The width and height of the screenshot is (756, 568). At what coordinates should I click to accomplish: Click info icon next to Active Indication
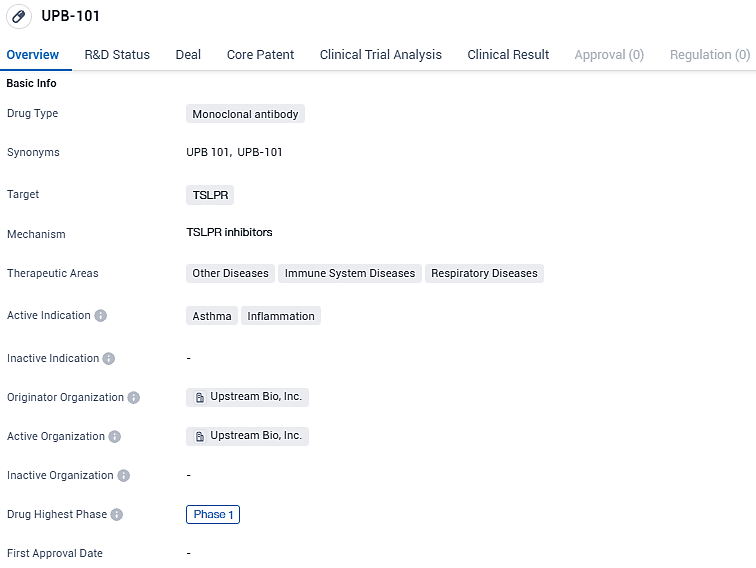tap(101, 316)
